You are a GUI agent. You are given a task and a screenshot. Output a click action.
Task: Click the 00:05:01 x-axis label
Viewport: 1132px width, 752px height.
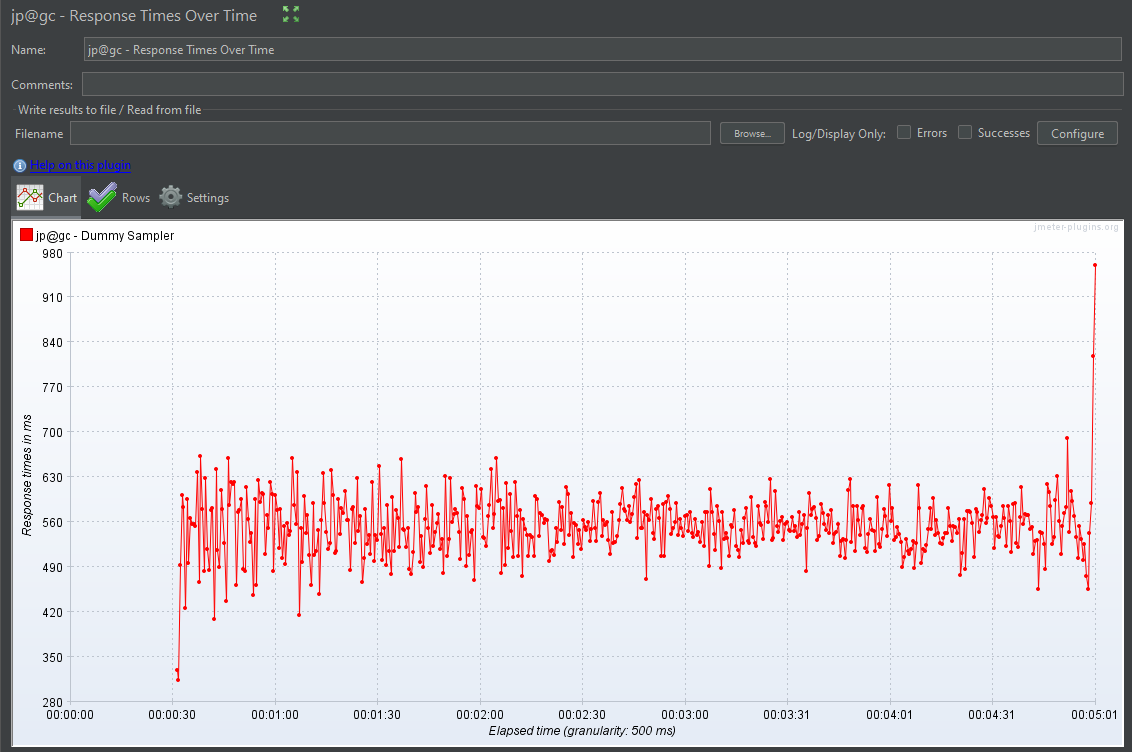(x=1094, y=714)
